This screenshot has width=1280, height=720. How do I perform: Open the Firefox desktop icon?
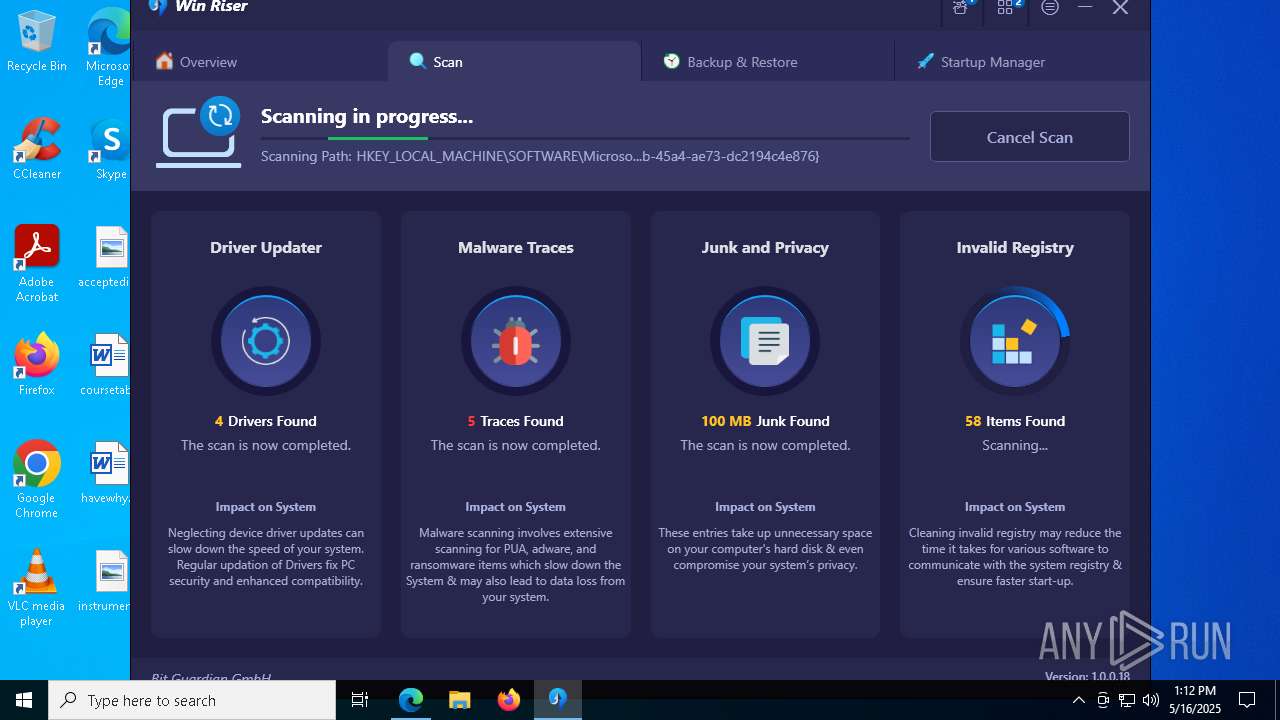(36, 365)
